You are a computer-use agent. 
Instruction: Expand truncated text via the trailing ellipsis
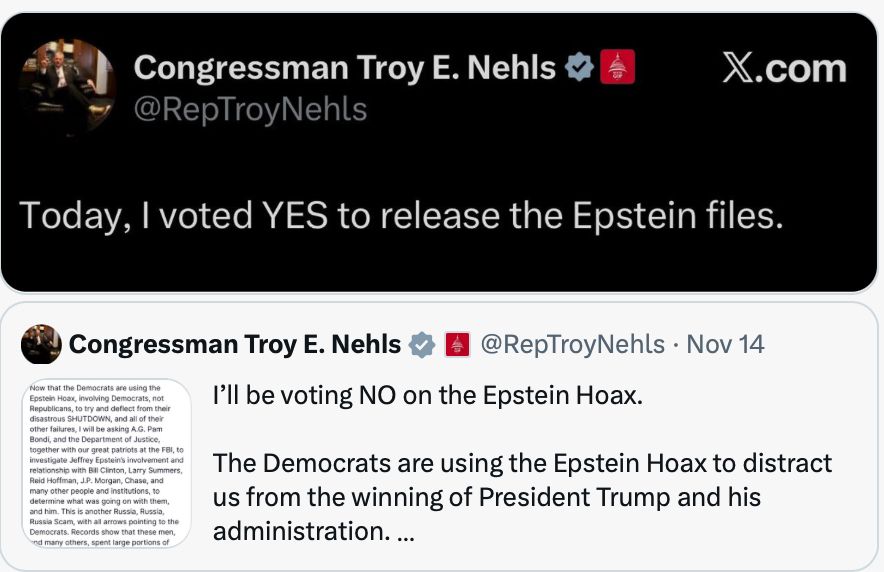pos(405,532)
